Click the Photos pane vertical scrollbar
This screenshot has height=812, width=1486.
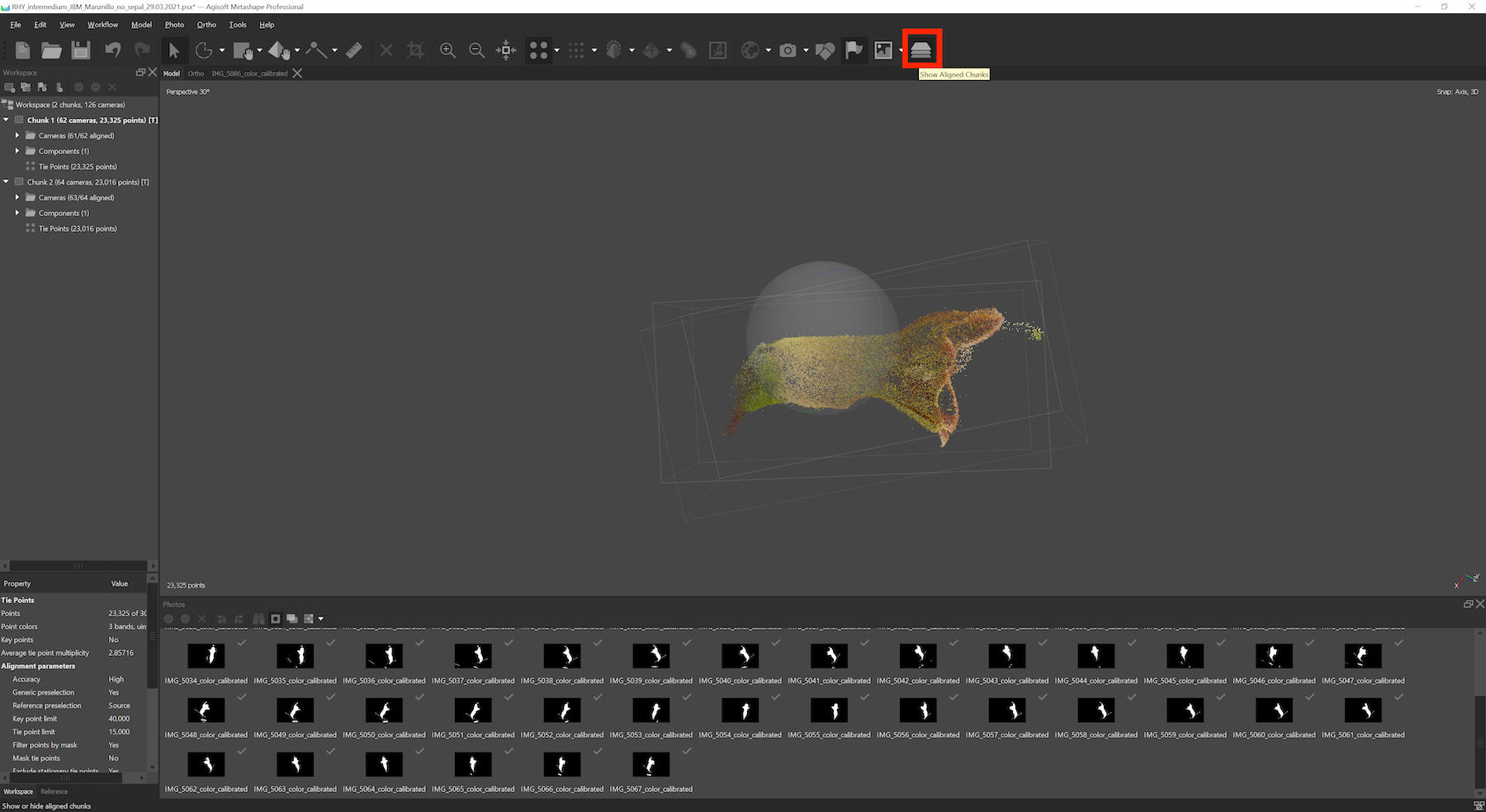click(x=1480, y=741)
